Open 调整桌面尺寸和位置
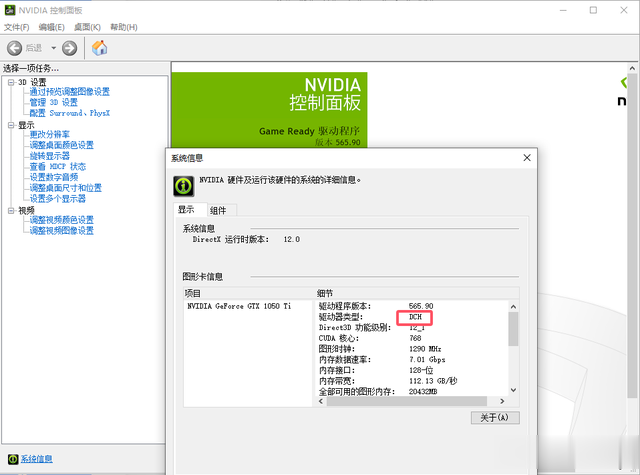 (66, 188)
